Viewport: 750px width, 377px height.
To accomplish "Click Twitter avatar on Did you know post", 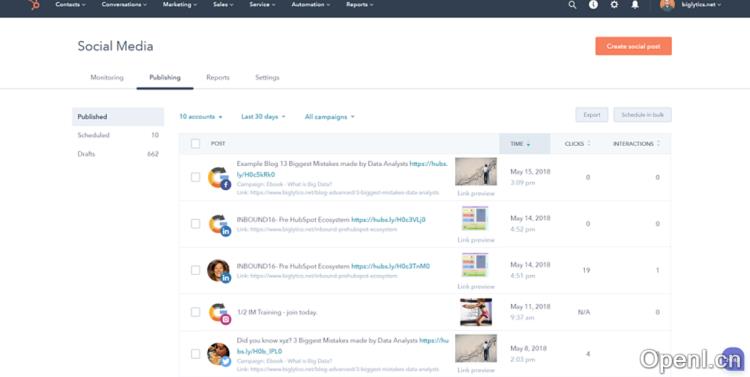I will [219, 355].
